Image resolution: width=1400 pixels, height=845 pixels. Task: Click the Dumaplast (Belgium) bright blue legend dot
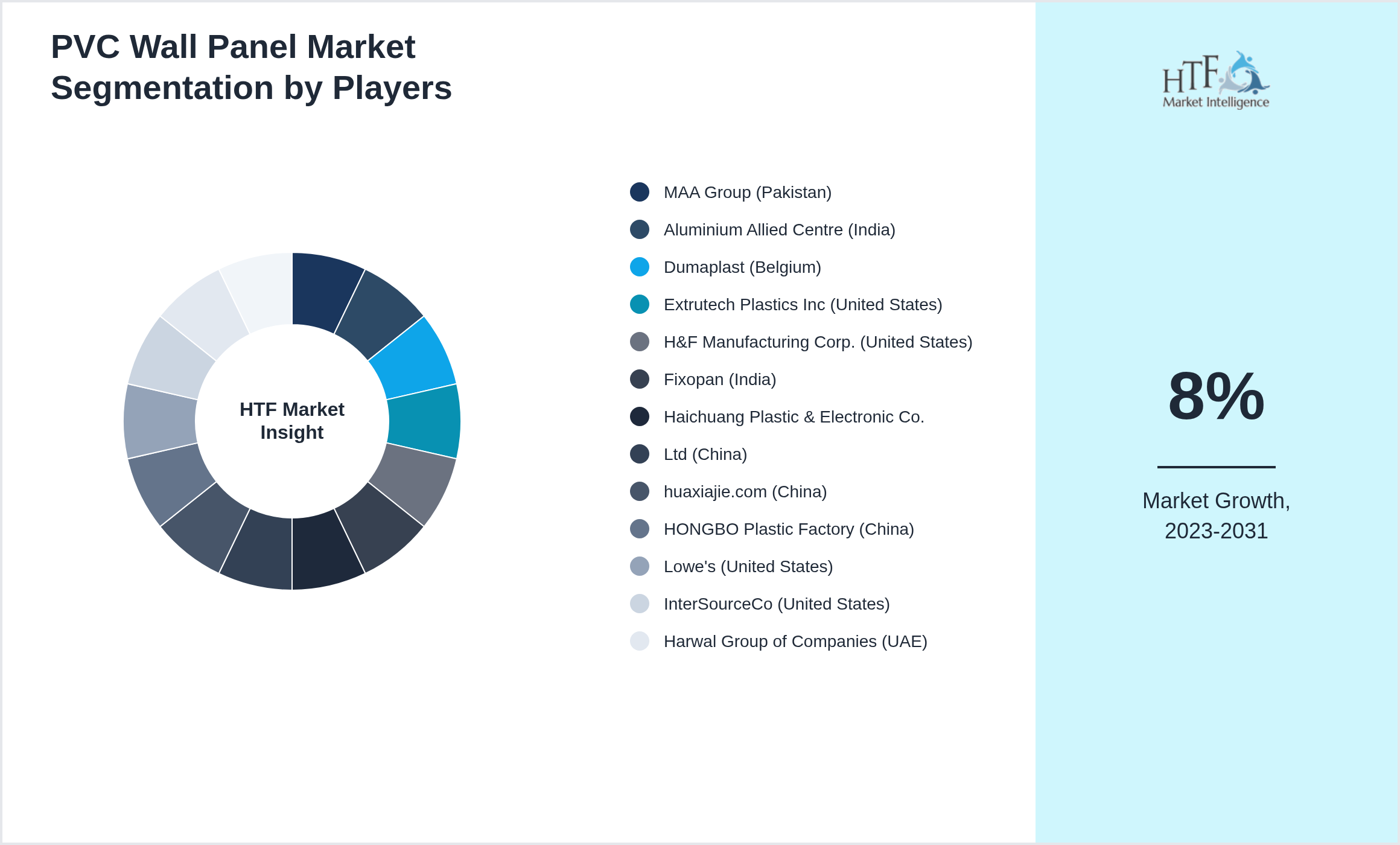640,267
